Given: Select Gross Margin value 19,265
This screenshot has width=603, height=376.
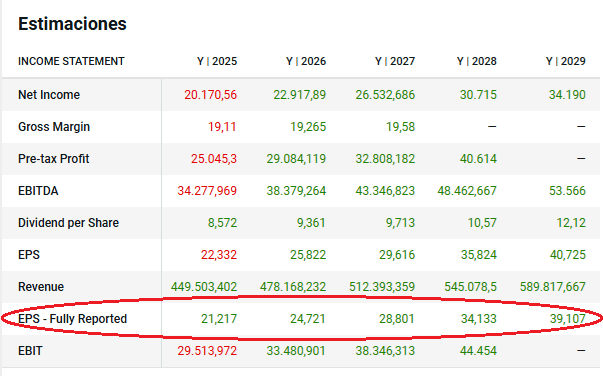Looking at the screenshot, I should coord(308,126).
